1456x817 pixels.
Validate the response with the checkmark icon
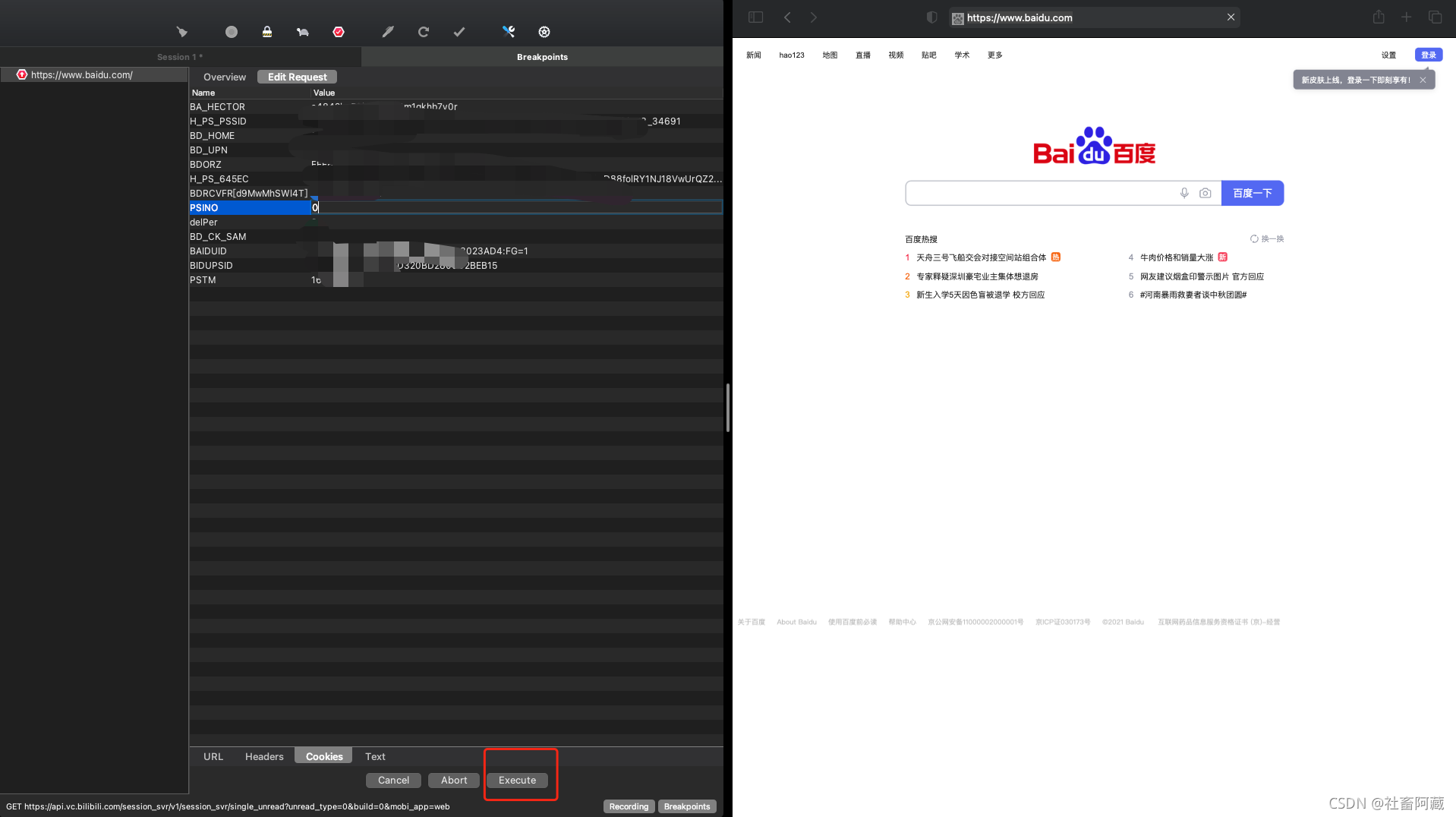[459, 32]
